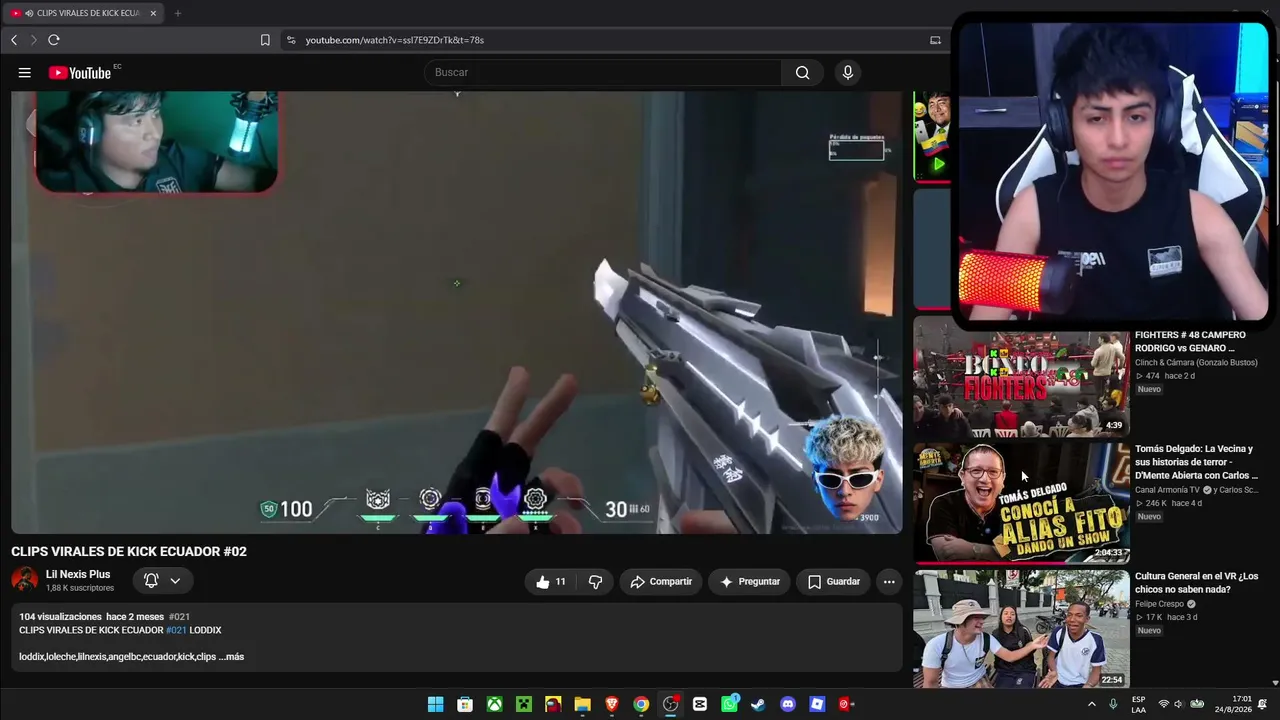Bookmark this page in the address bar
Viewport: 1280px width, 720px height.
point(265,40)
